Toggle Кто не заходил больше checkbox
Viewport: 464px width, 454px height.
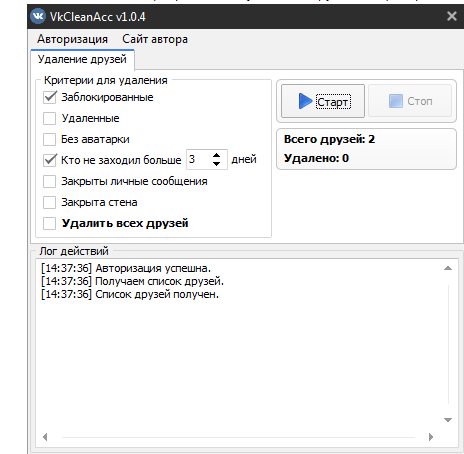coord(50,160)
